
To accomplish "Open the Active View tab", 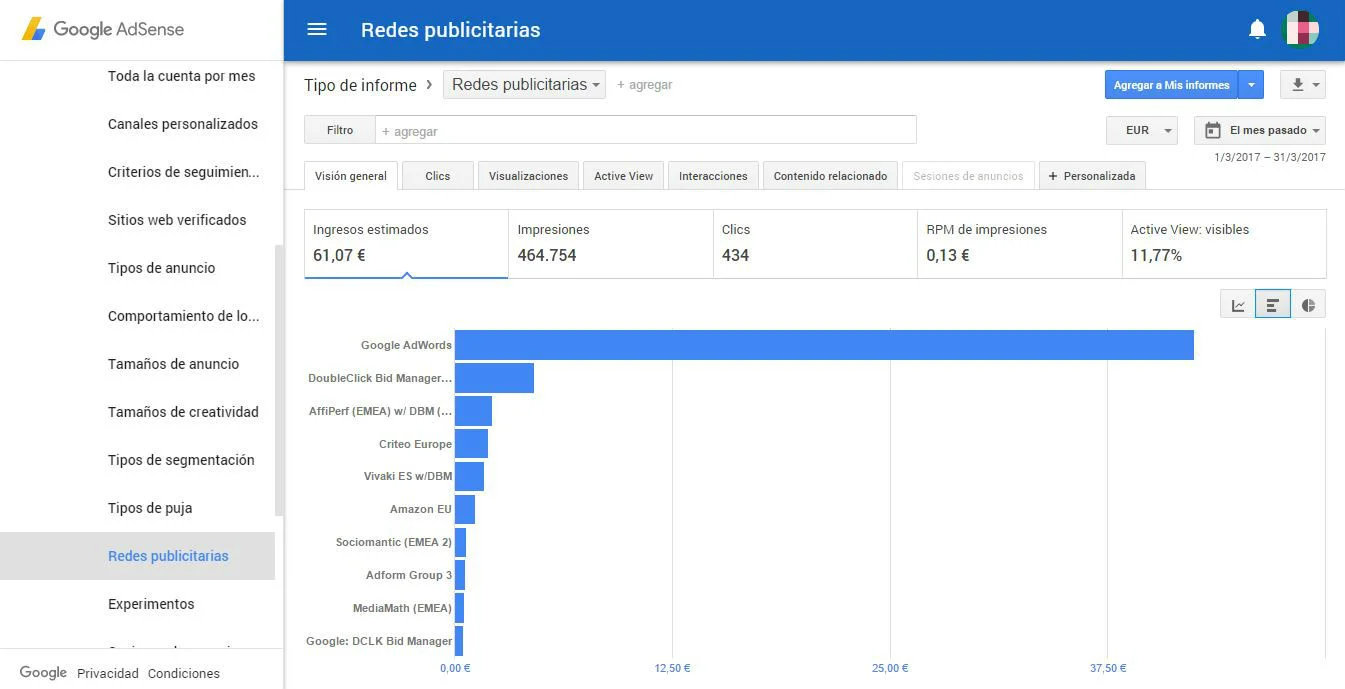I will (623, 176).
